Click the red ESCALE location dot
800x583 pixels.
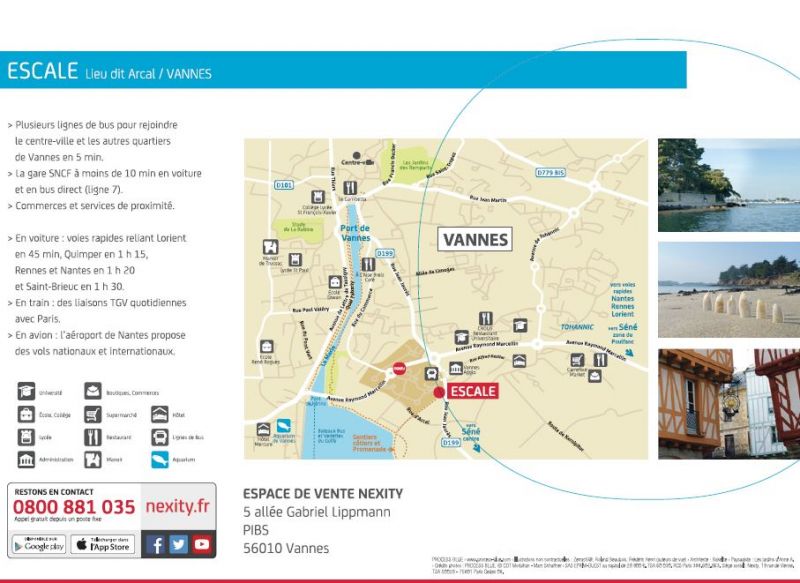coord(439,392)
